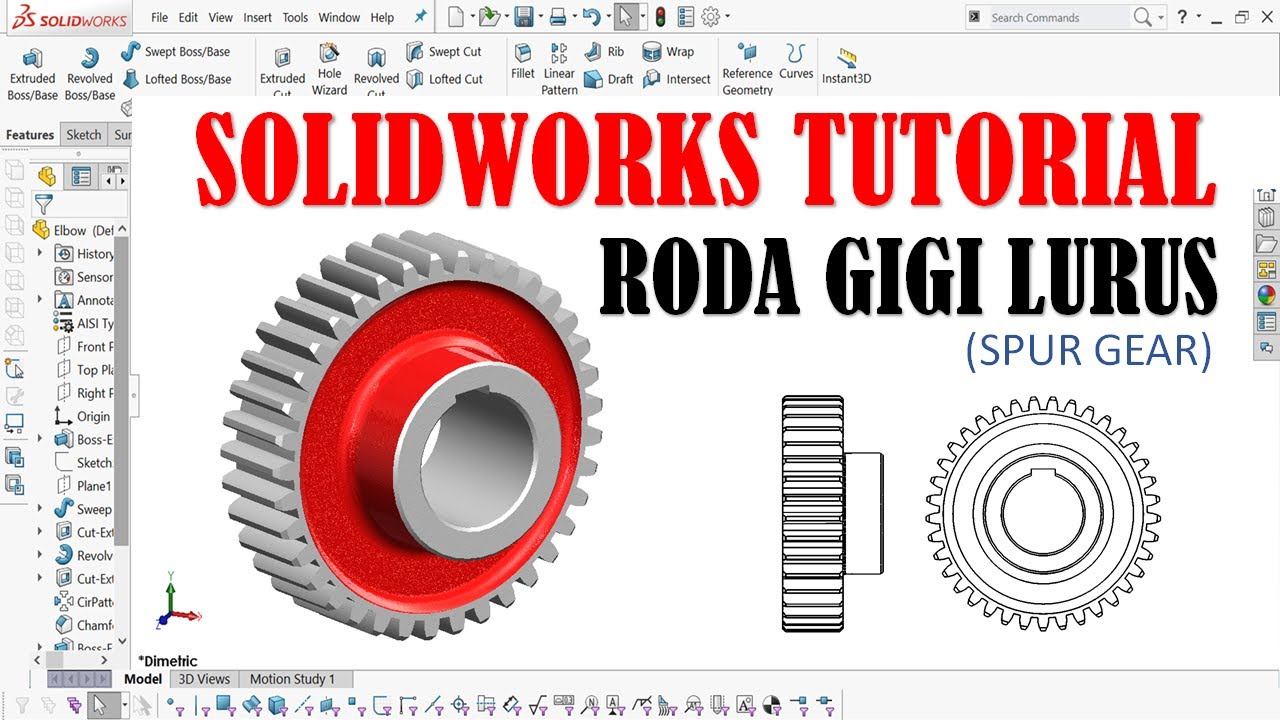Expand the Boss-Extrude feature node
This screenshot has height=720, width=1280.
40,438
